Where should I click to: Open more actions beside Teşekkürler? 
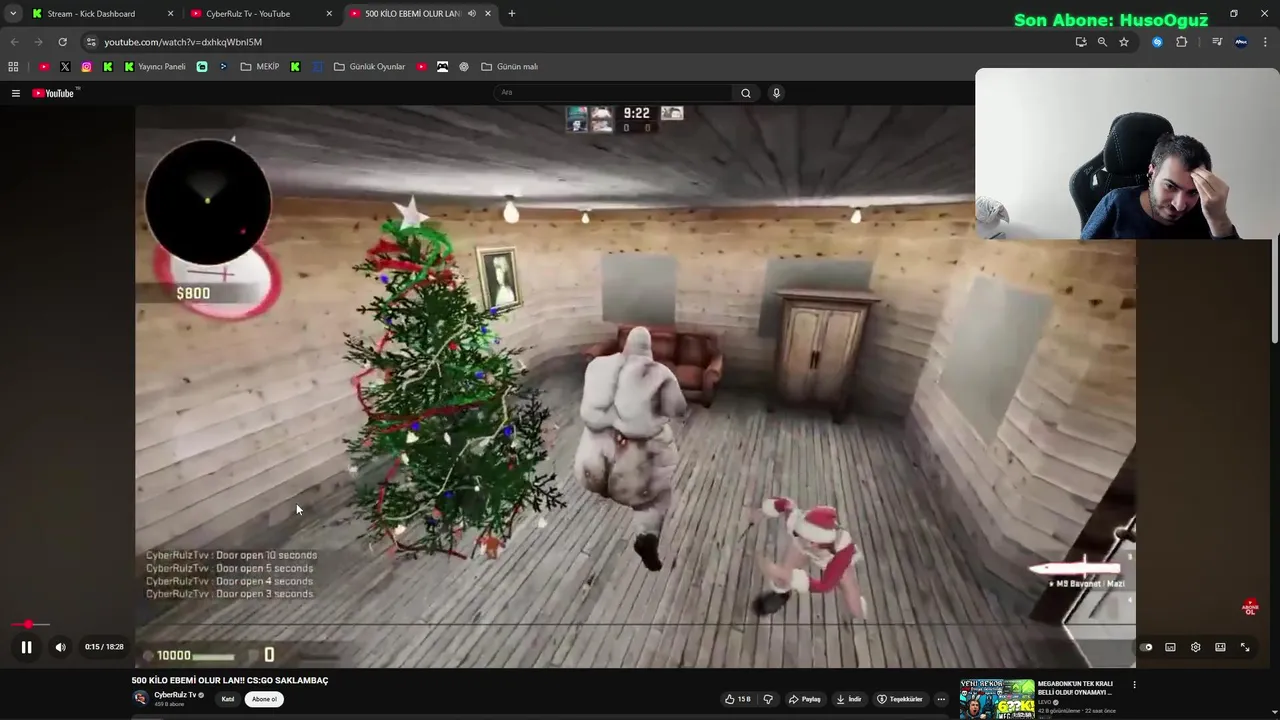point(941,699)
